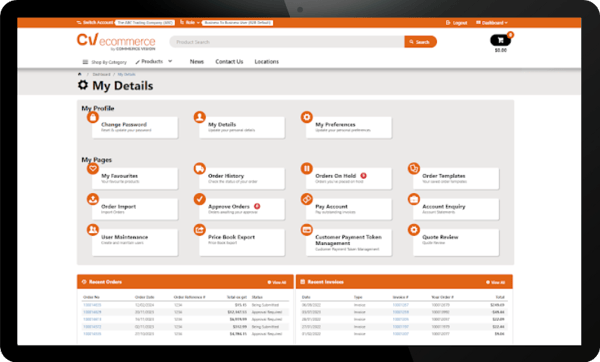Open the Dashboard dropdown in top bar
Screen dimensions: 600x362
(x=492, y=23)
